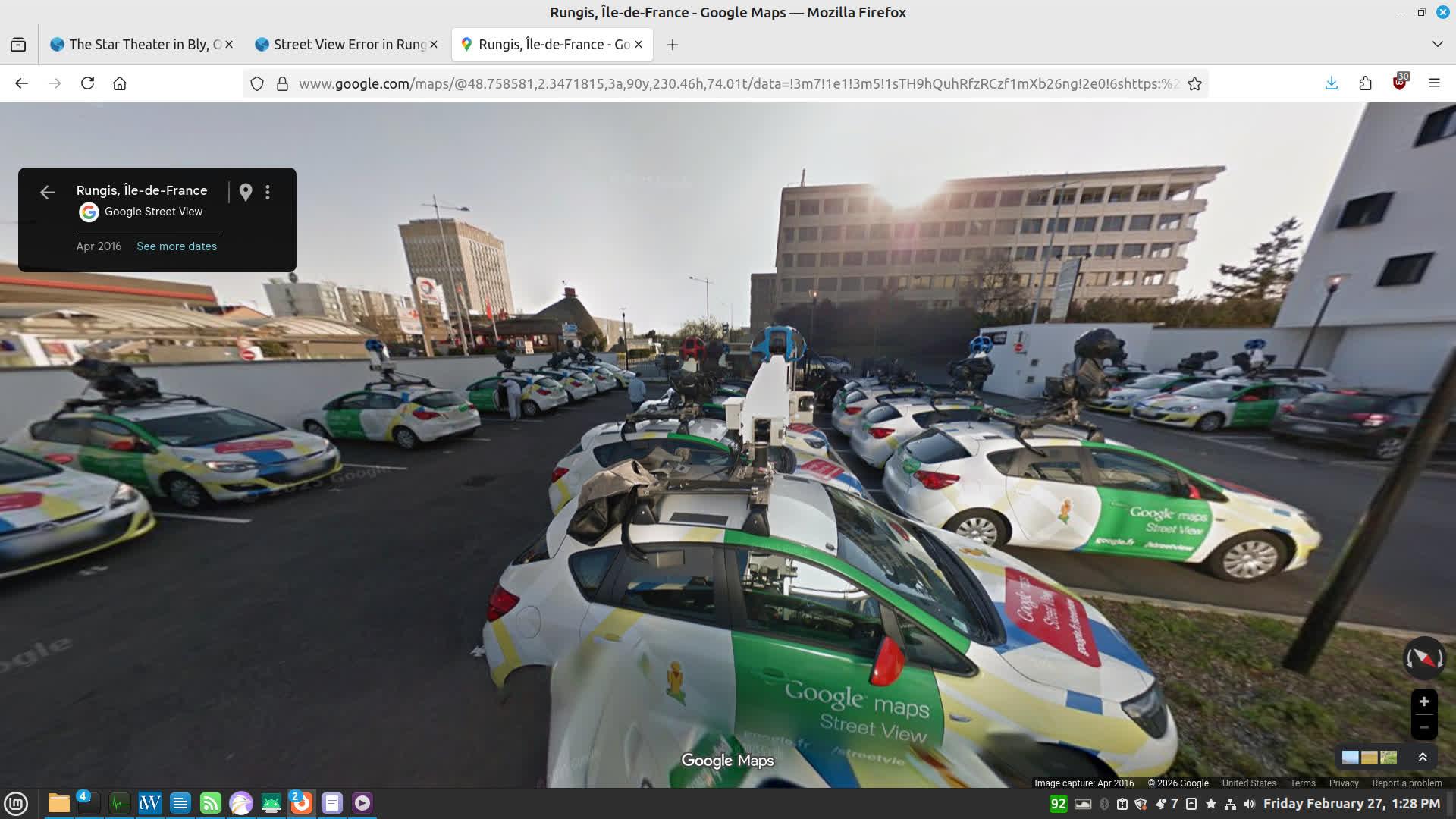Click Report a problem link

[1407, 783]
